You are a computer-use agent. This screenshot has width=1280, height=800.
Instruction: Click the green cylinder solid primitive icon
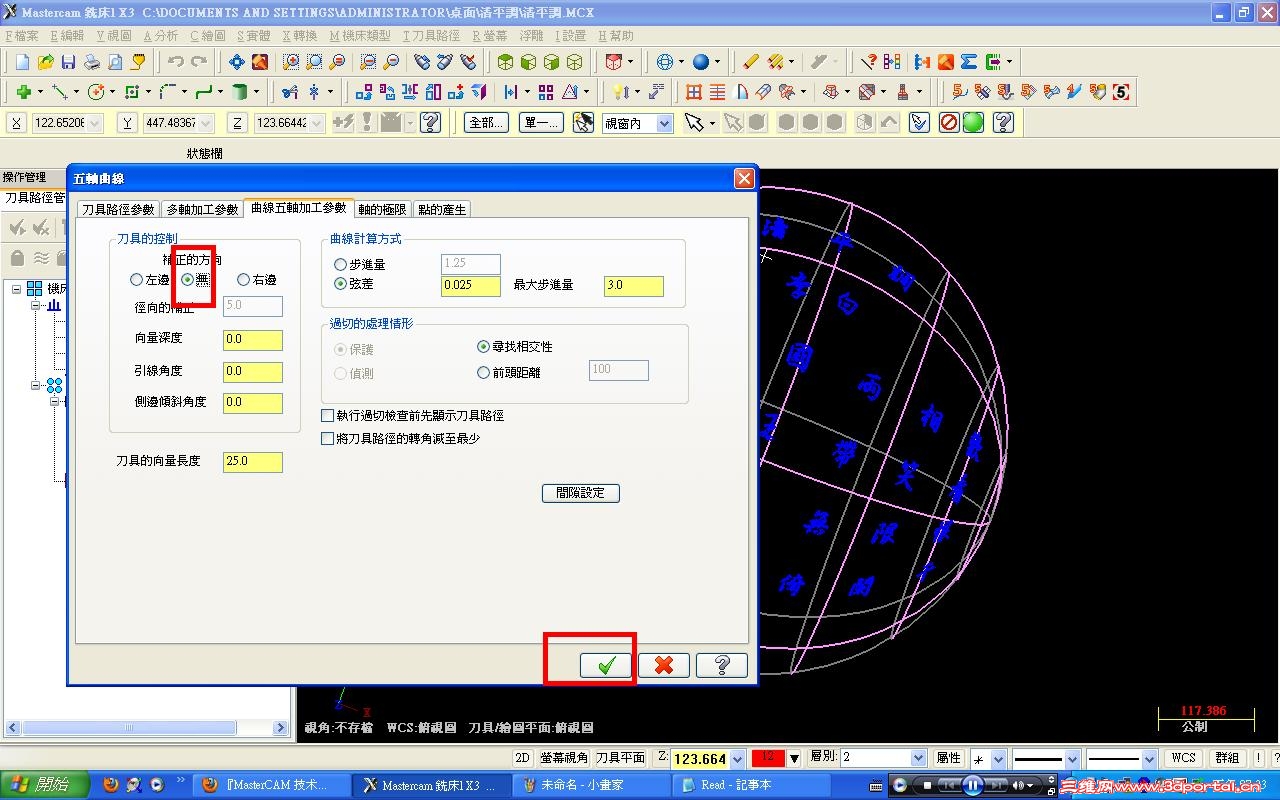240,92
